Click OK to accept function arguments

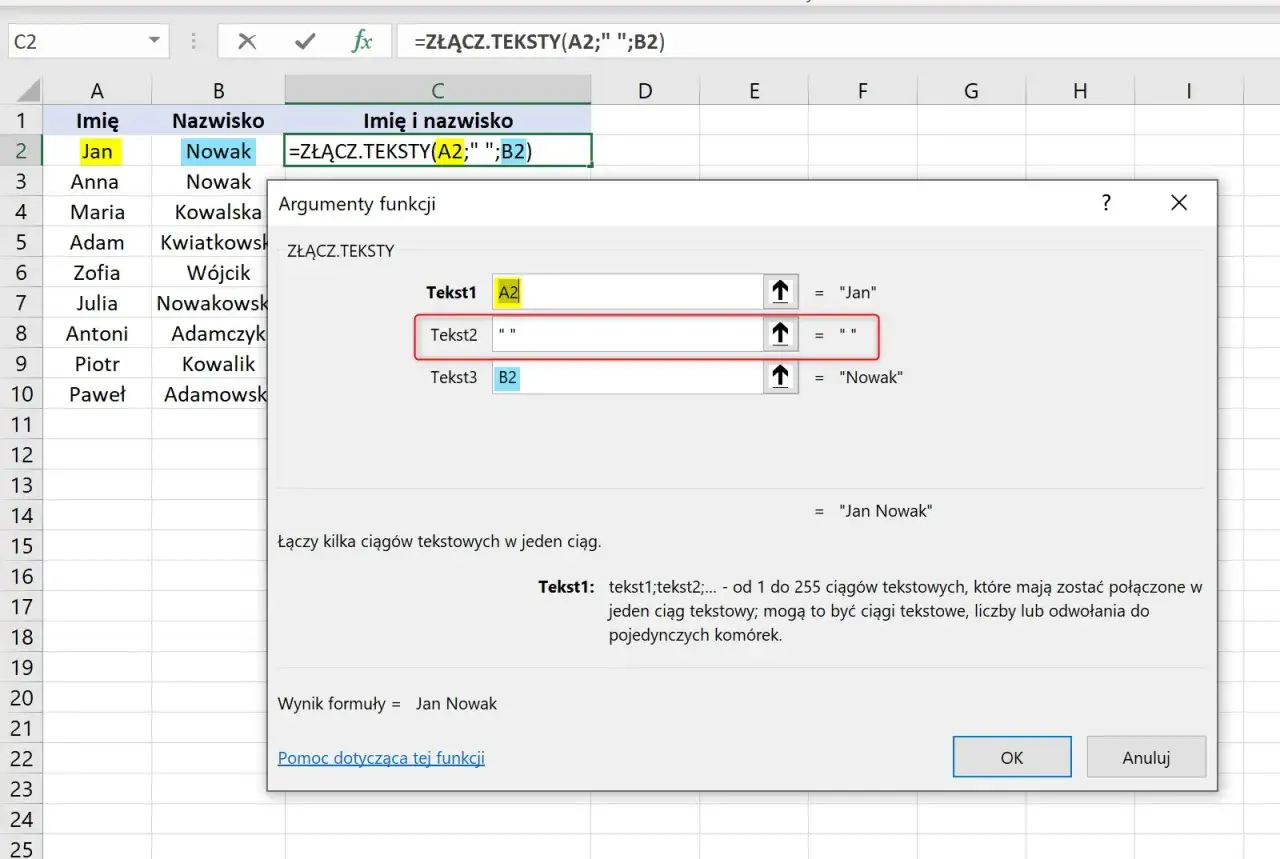point(1012,757)
